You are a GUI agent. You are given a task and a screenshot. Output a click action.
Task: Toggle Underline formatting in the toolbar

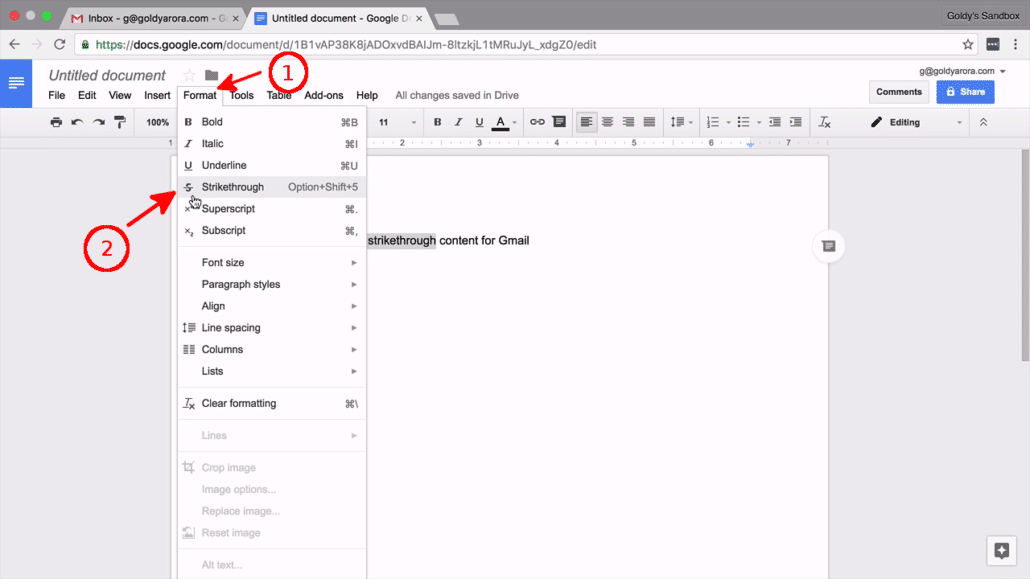click(x=478, y=121)
